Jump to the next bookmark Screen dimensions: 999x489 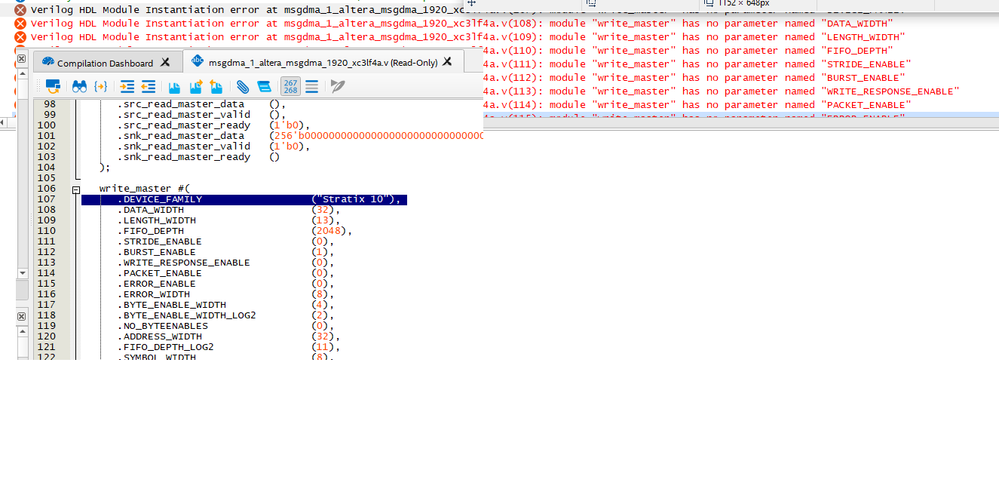pos(196,86)
